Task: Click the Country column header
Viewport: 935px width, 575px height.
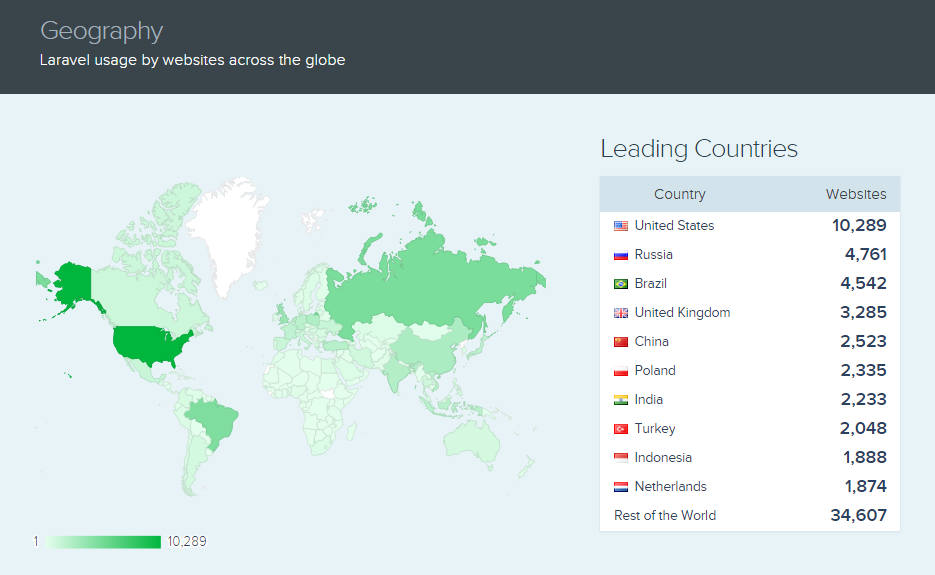Action: pos(679,195)
